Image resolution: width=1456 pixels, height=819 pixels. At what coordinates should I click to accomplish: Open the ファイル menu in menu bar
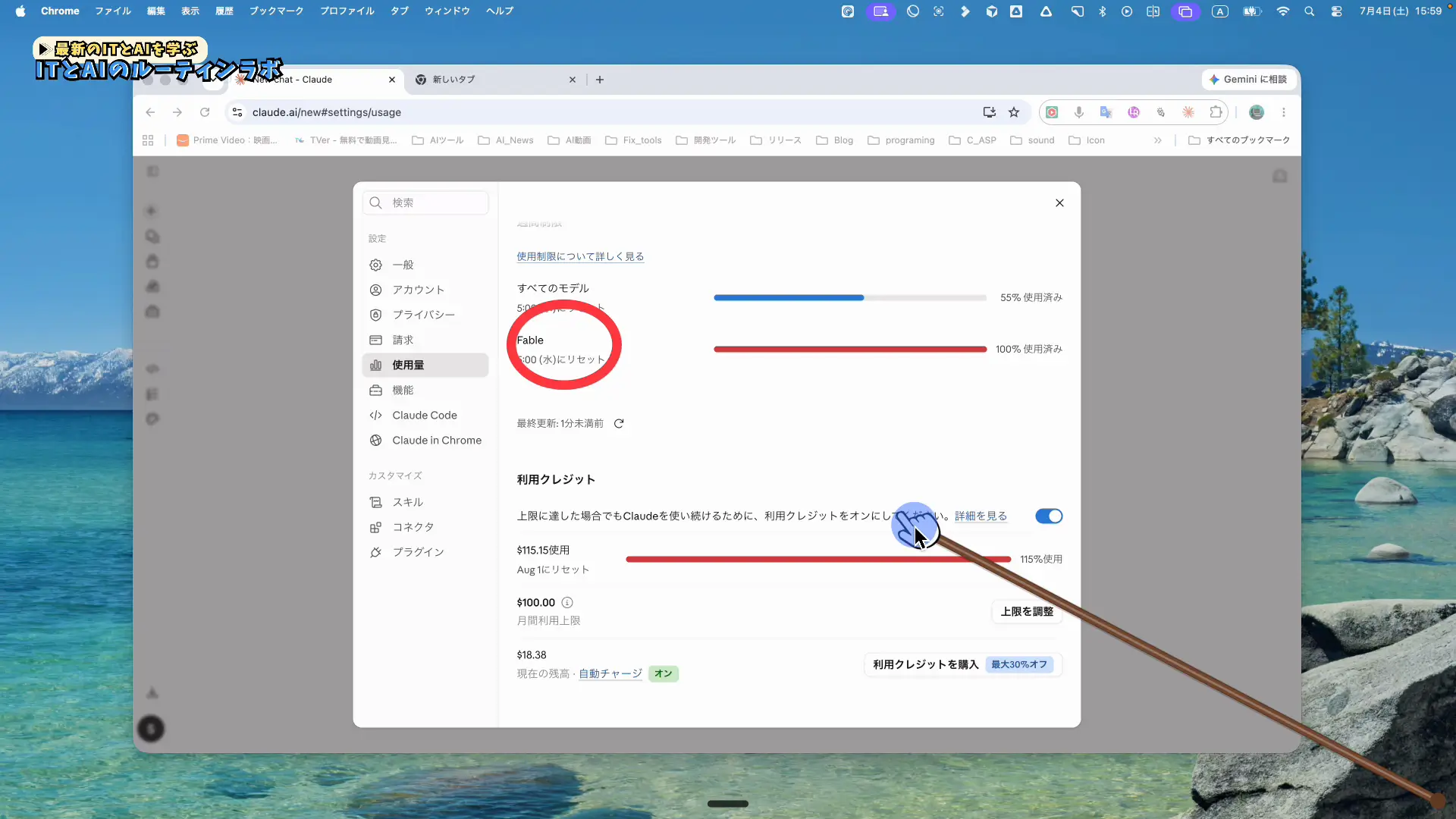pos(113,11)
